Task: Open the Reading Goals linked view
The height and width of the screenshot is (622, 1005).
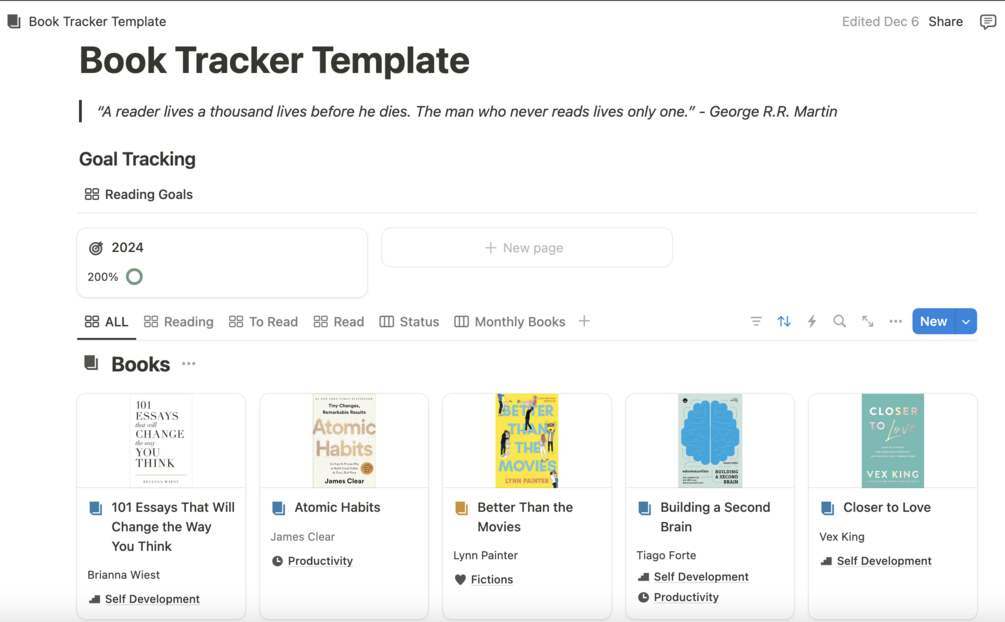Action: click(139, 194)
